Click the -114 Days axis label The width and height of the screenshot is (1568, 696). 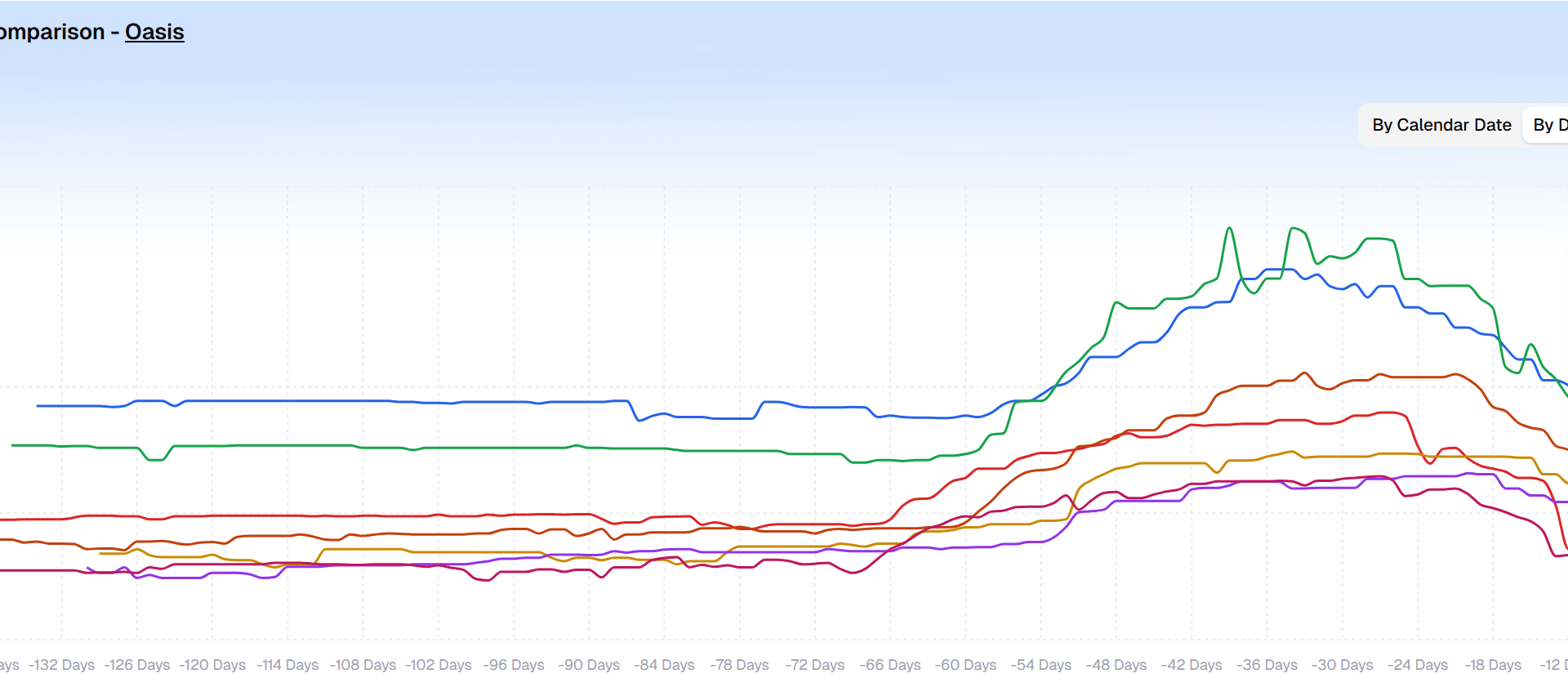tap(287, 665)
